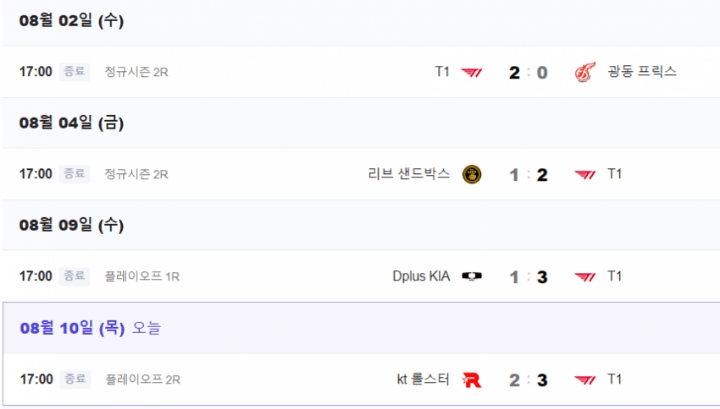Click the 2:0 score on Aug 02
The width and height of the screenshot is (720, 409).
click(528, 72)
